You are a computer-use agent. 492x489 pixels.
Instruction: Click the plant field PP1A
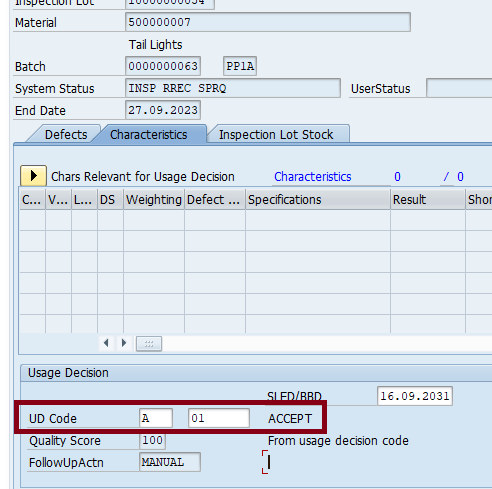(x=240, y=66)
